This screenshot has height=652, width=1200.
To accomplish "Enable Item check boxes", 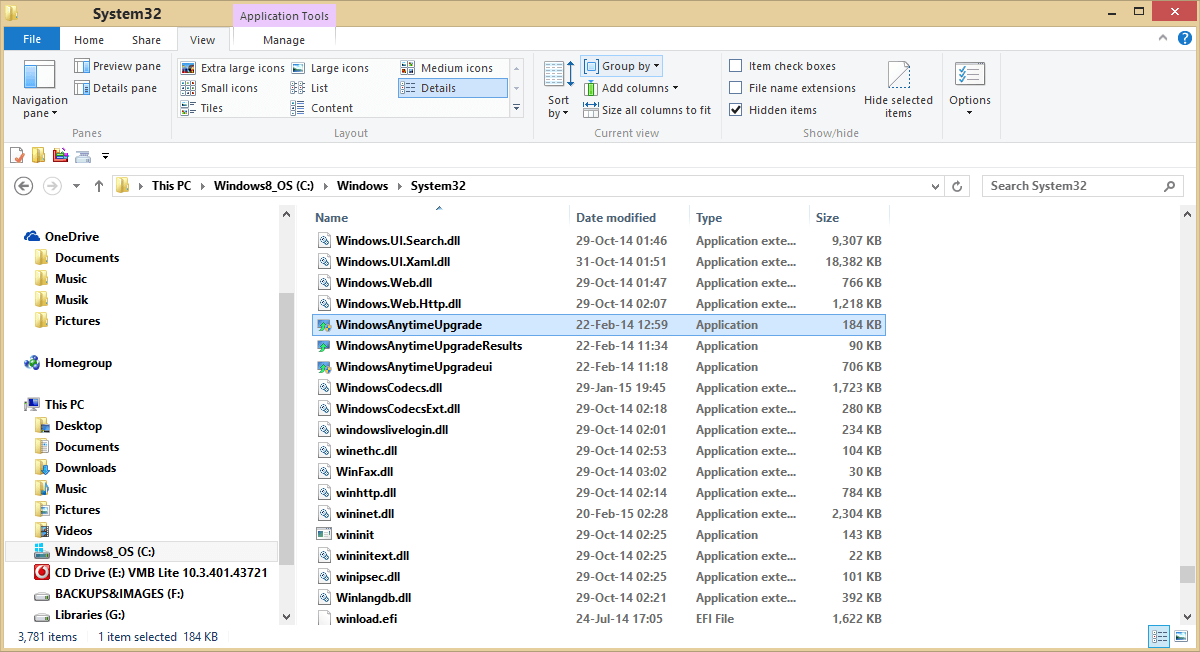I will [782, 66].
